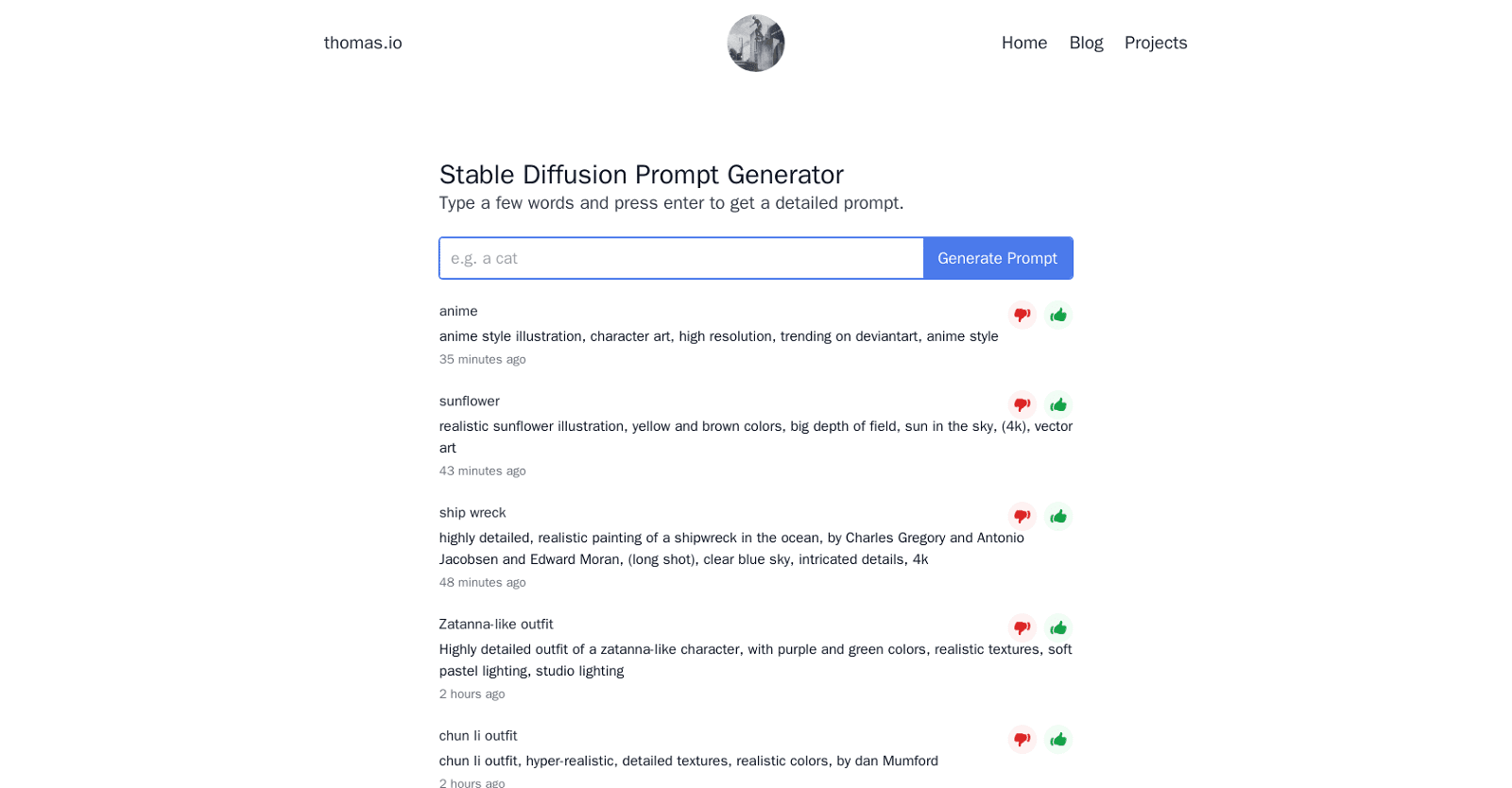Give the ship wreck prompt a thumbs down
This screenshot has width=1512, height=788.
coord(1021,516)
